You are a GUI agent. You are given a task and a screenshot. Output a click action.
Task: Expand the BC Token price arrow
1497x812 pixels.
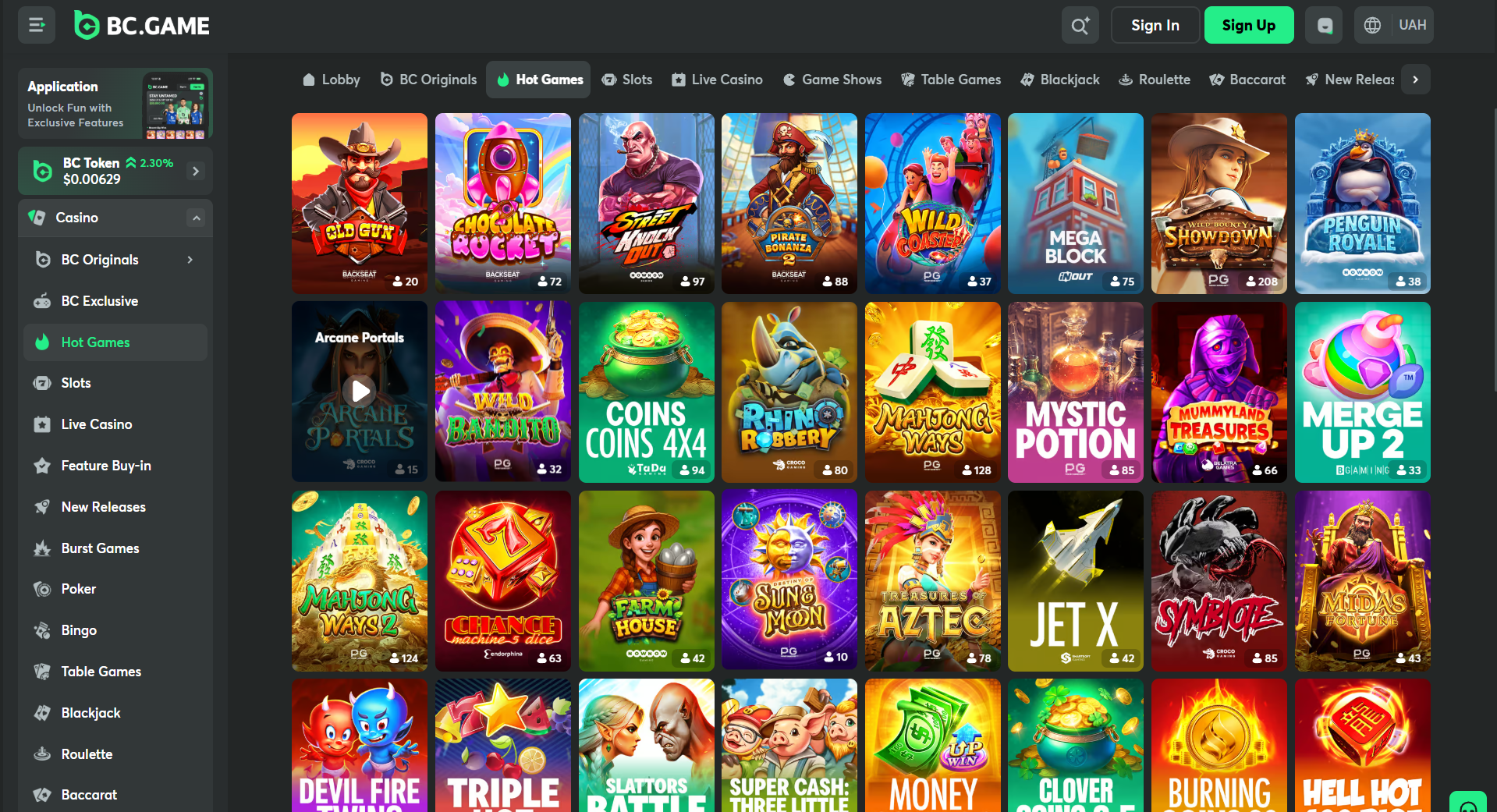(x=196, y=171)
